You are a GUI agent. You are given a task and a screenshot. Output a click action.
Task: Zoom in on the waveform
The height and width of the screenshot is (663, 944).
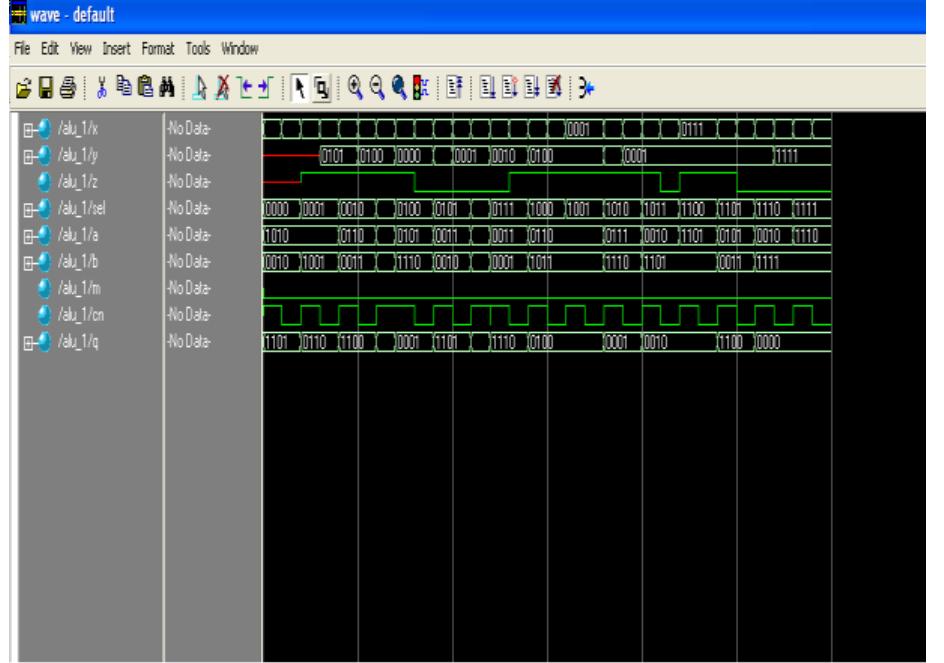355,88
